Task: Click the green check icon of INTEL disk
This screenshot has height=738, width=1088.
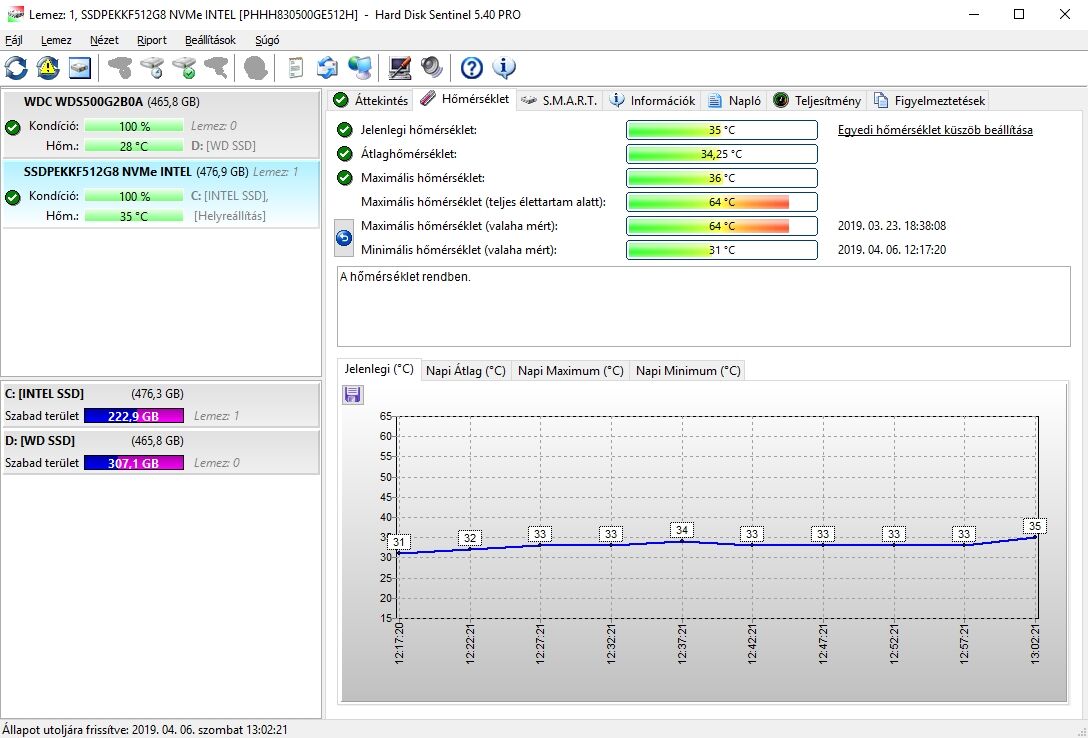Action: coord(12,198)
